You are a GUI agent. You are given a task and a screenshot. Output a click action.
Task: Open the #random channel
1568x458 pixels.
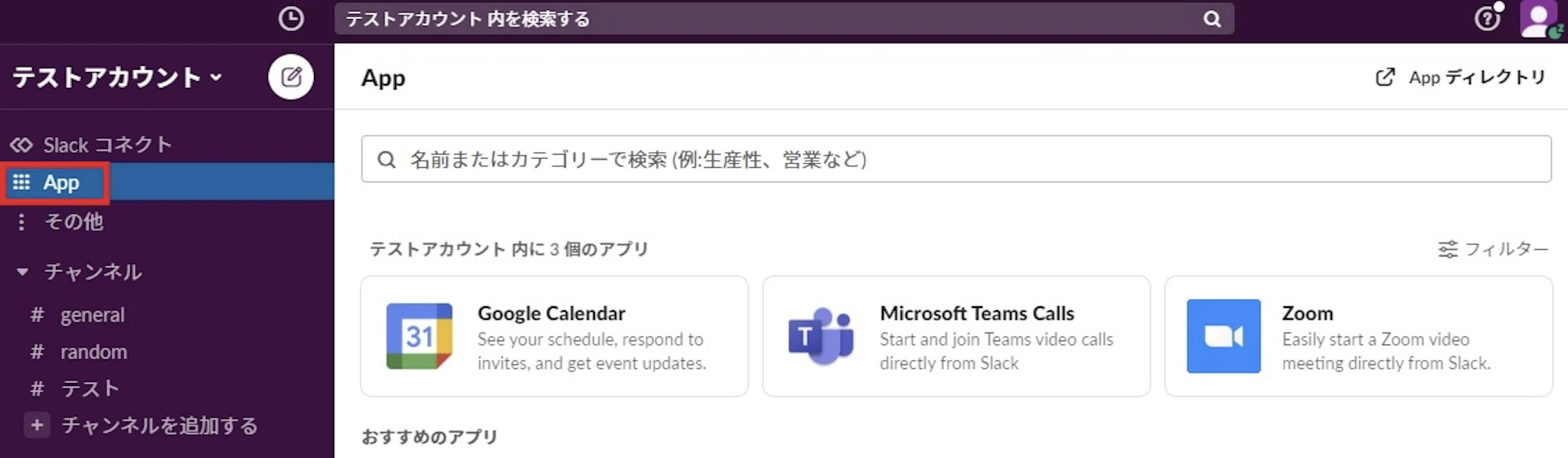coord(93,352)
